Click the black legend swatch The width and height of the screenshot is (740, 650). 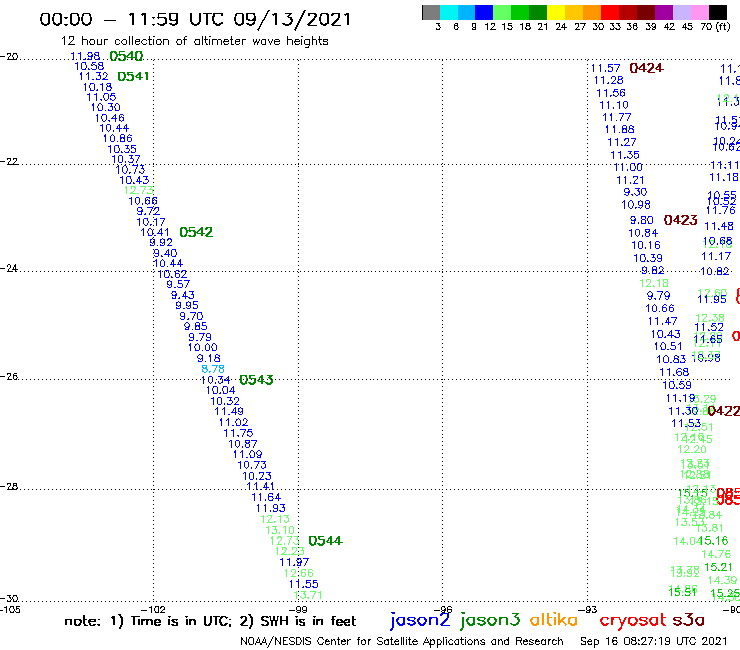pyautogui.click(x=717, y=12)
